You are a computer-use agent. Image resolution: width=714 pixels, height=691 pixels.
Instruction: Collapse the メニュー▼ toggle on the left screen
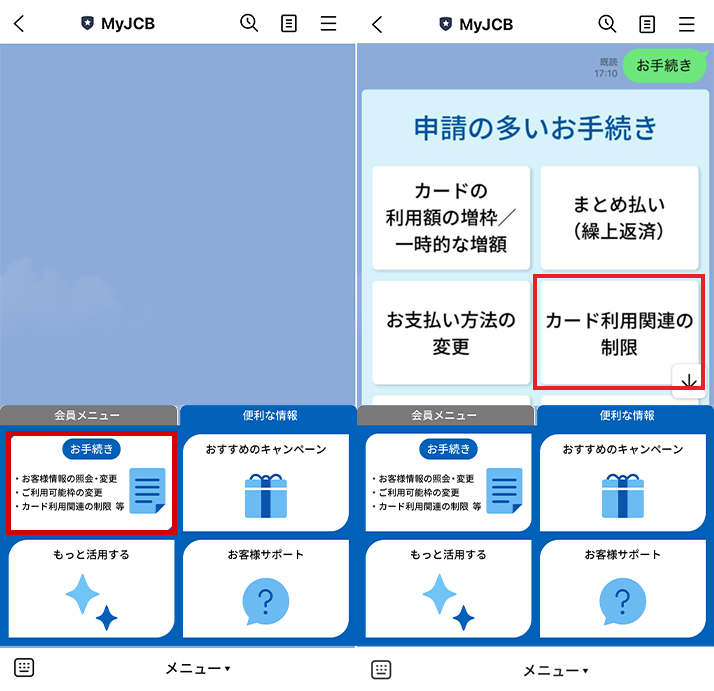[198, 669]
